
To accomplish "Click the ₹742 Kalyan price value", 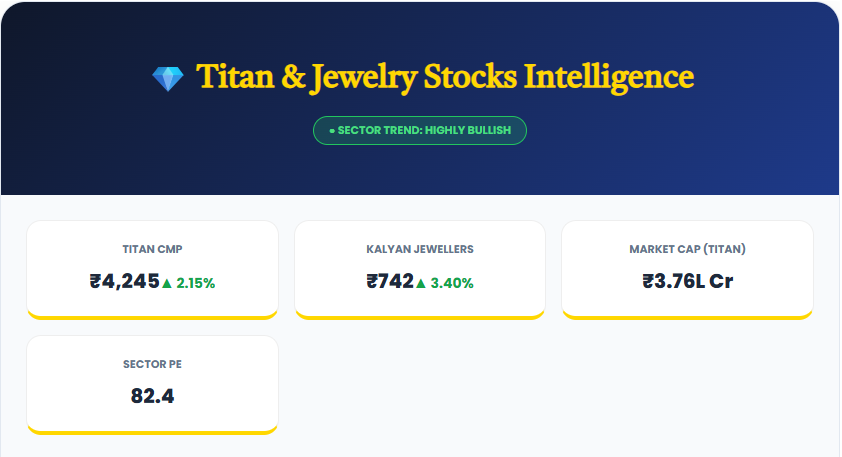I will [390, 281].
